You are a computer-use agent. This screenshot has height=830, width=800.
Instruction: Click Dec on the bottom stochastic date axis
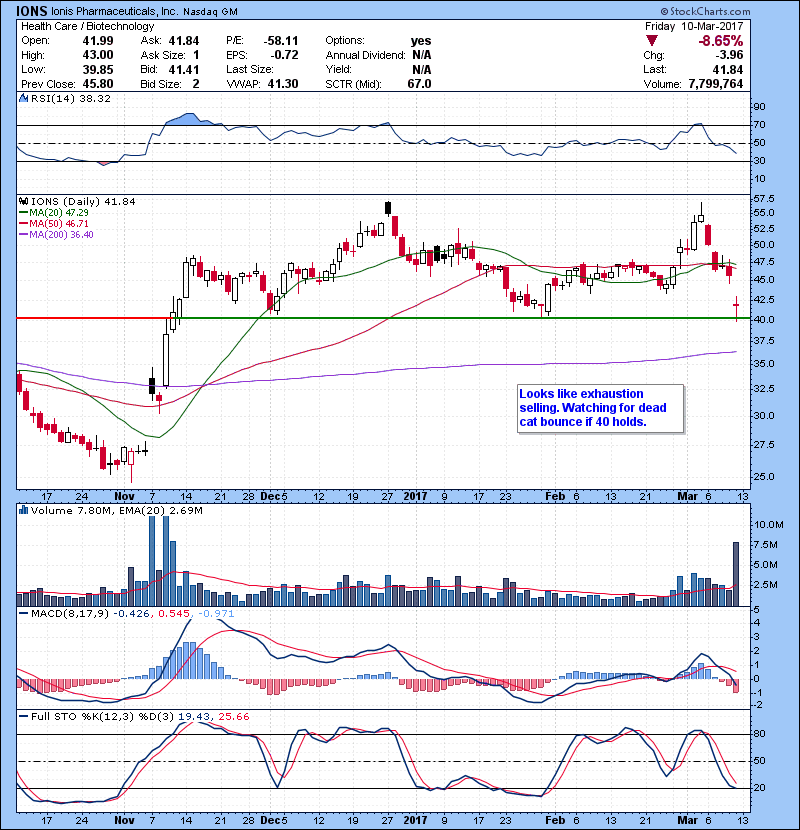(x=270, y=820)
